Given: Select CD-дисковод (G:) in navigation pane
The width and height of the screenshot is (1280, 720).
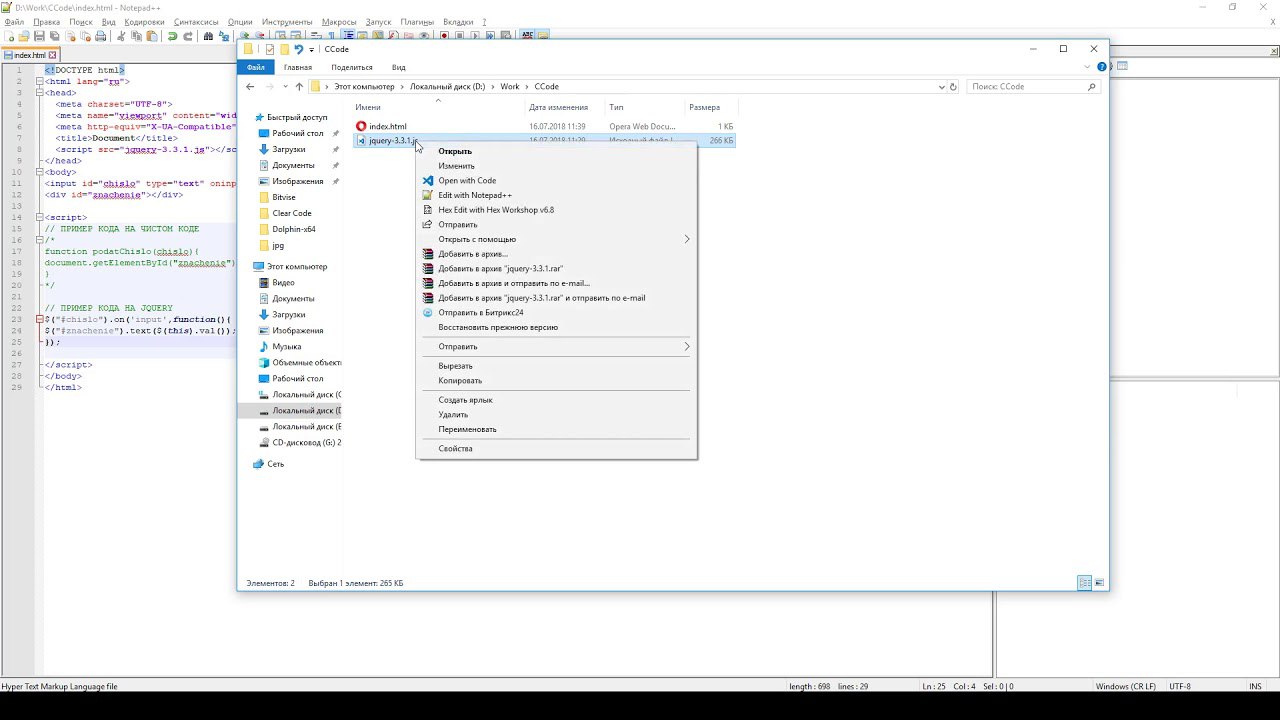Looking at the screenshot, I should [306, 442].
